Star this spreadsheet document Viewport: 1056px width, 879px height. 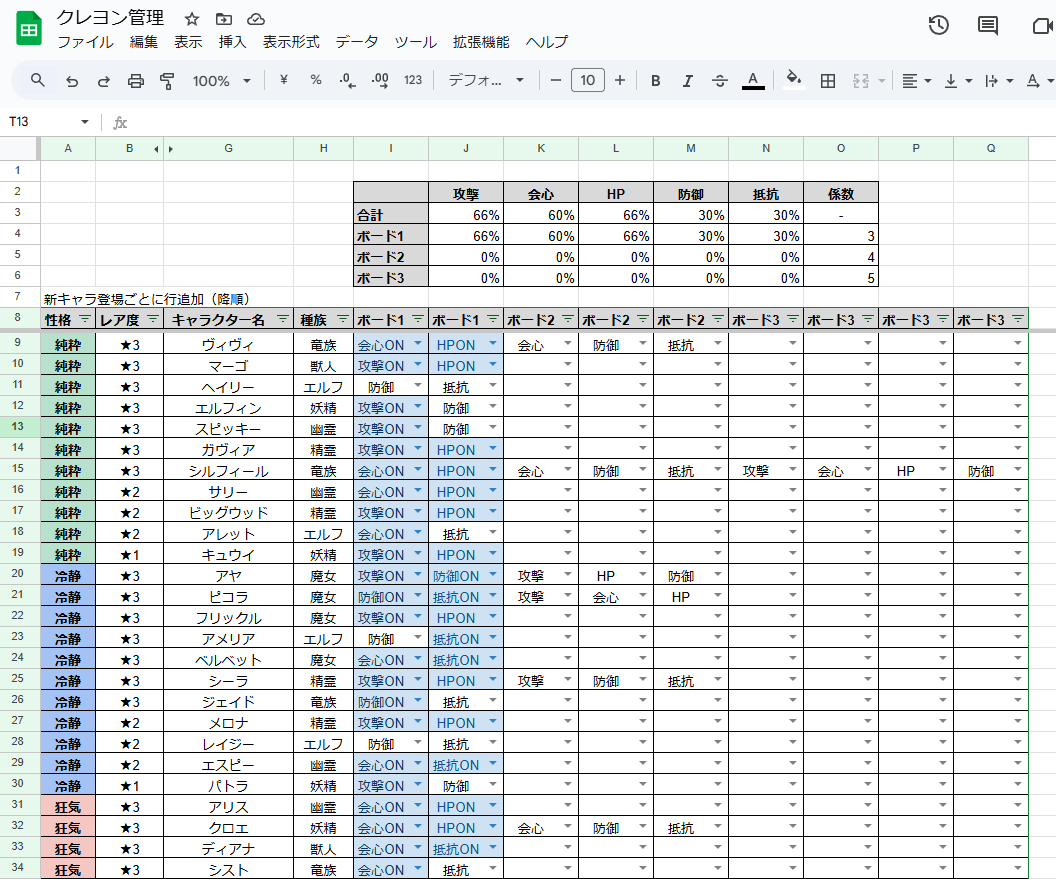click(192, 19)
